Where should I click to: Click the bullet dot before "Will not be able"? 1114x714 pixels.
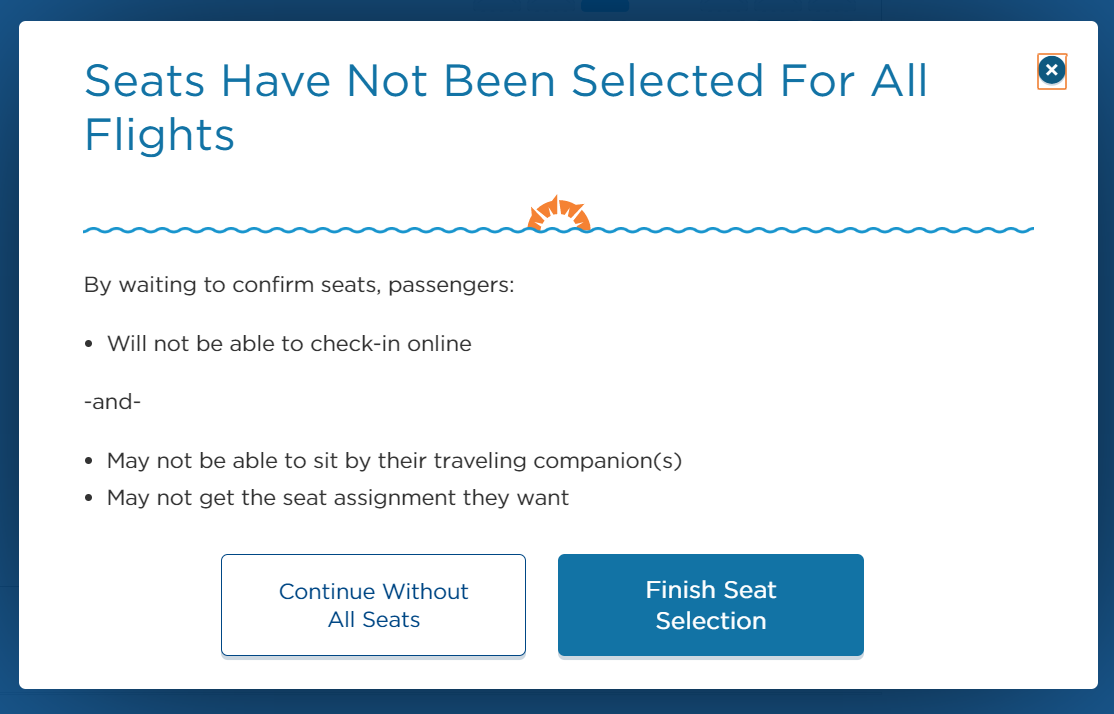click(90, 345)
